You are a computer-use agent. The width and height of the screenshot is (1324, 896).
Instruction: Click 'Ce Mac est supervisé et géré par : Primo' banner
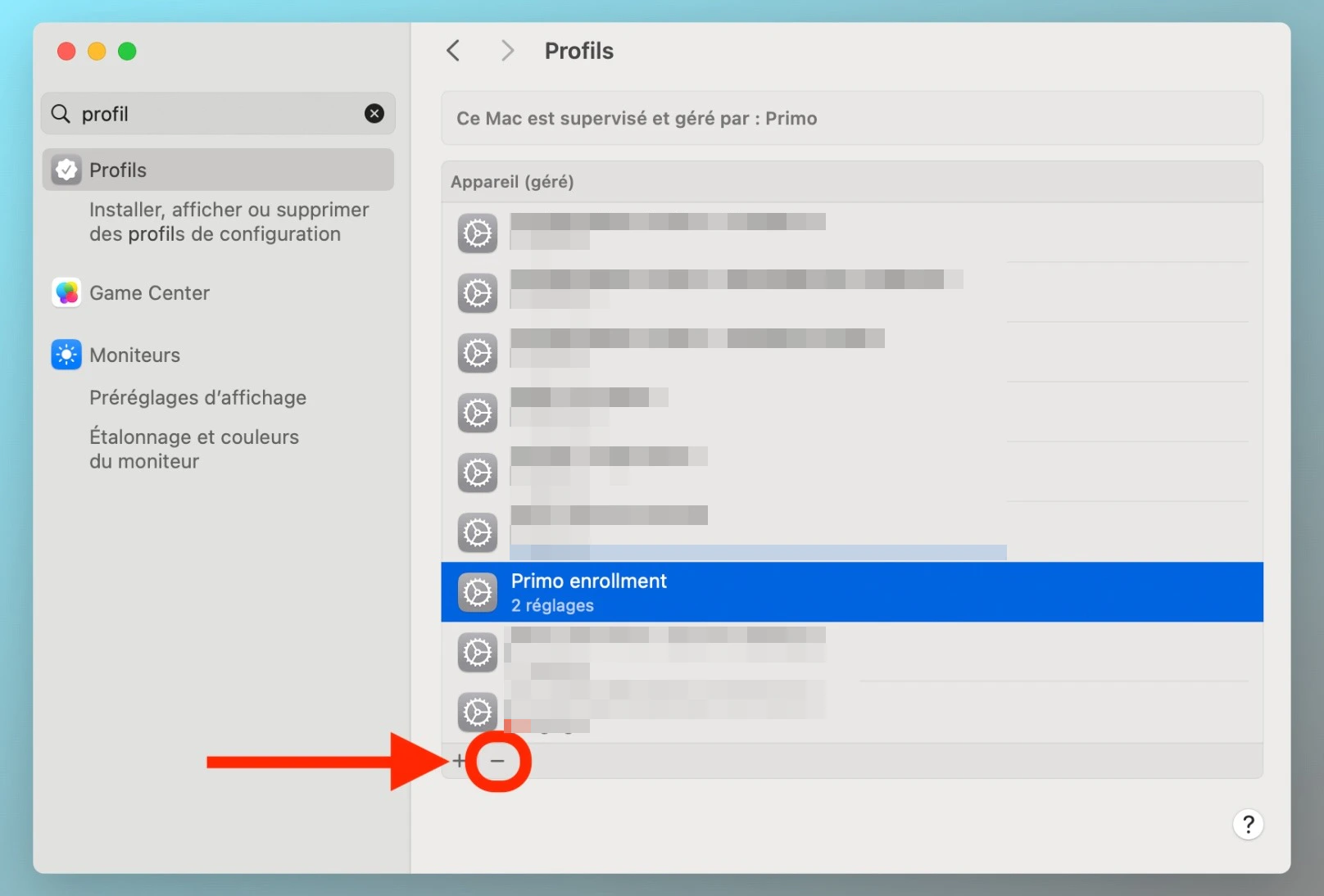pos(851,118)
